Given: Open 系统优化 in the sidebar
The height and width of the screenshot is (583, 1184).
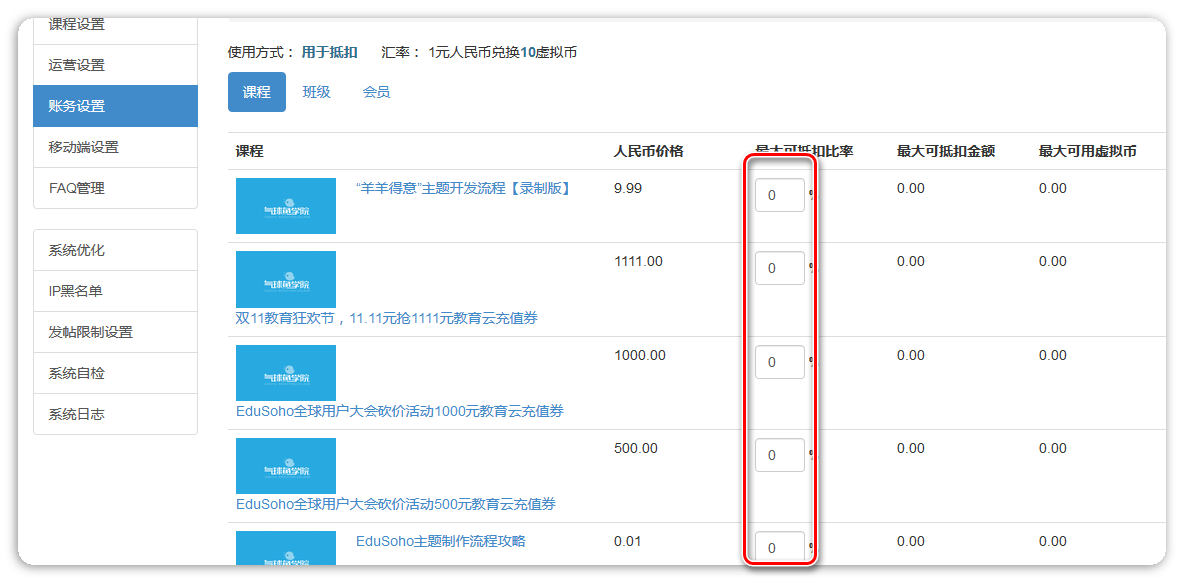Looking at the screenshot, I should tap(115, 250).
